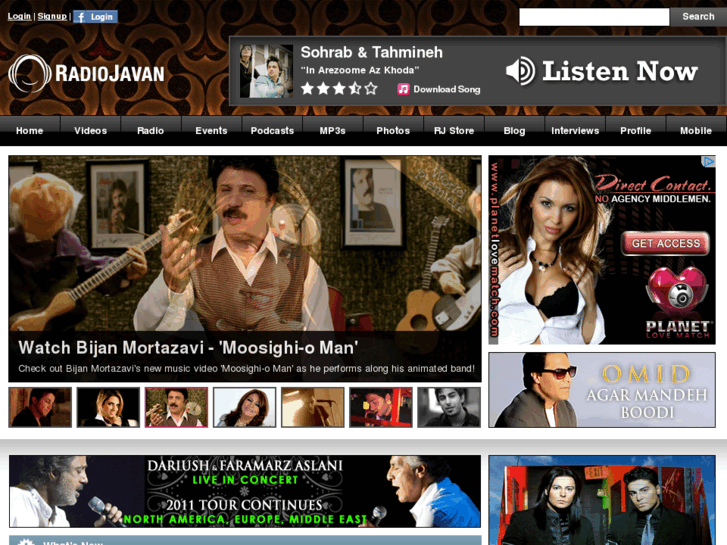Click the speaker icon beside Listen Now
The image size is (727, 545).
(x=520, y=71)
